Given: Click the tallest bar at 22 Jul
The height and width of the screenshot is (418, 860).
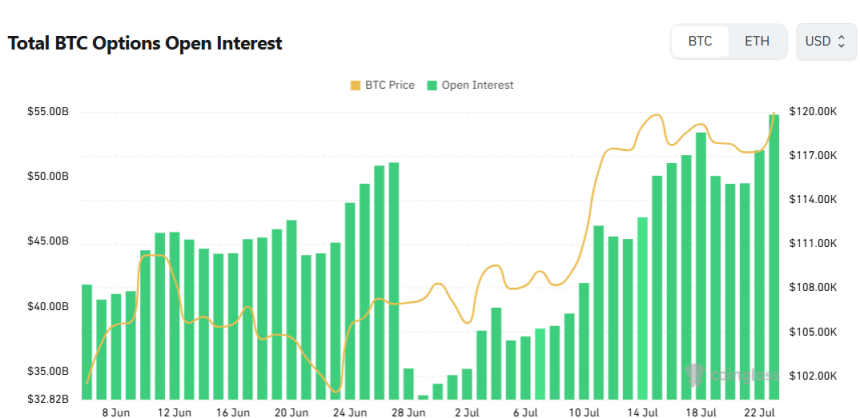Looking at the screenshot, I should pos(774,257).
